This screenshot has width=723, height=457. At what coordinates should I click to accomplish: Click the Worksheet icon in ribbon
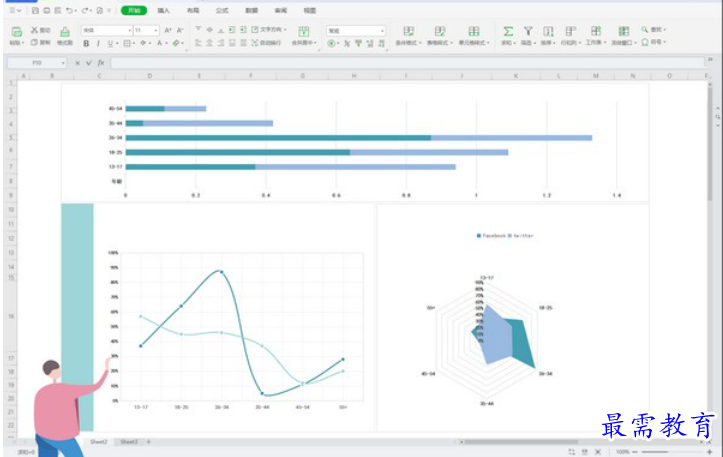596,31
